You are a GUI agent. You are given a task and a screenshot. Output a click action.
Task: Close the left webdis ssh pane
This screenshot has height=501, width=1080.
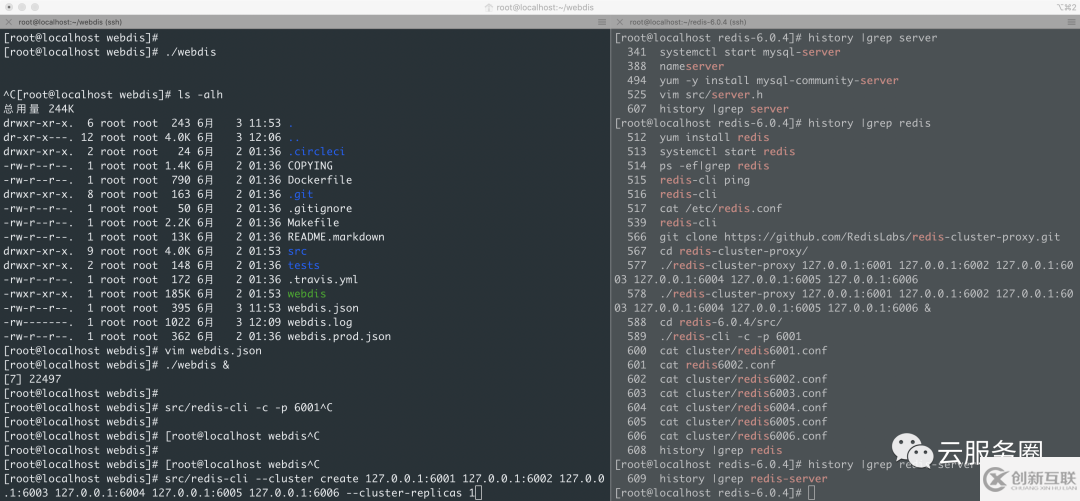8,22
